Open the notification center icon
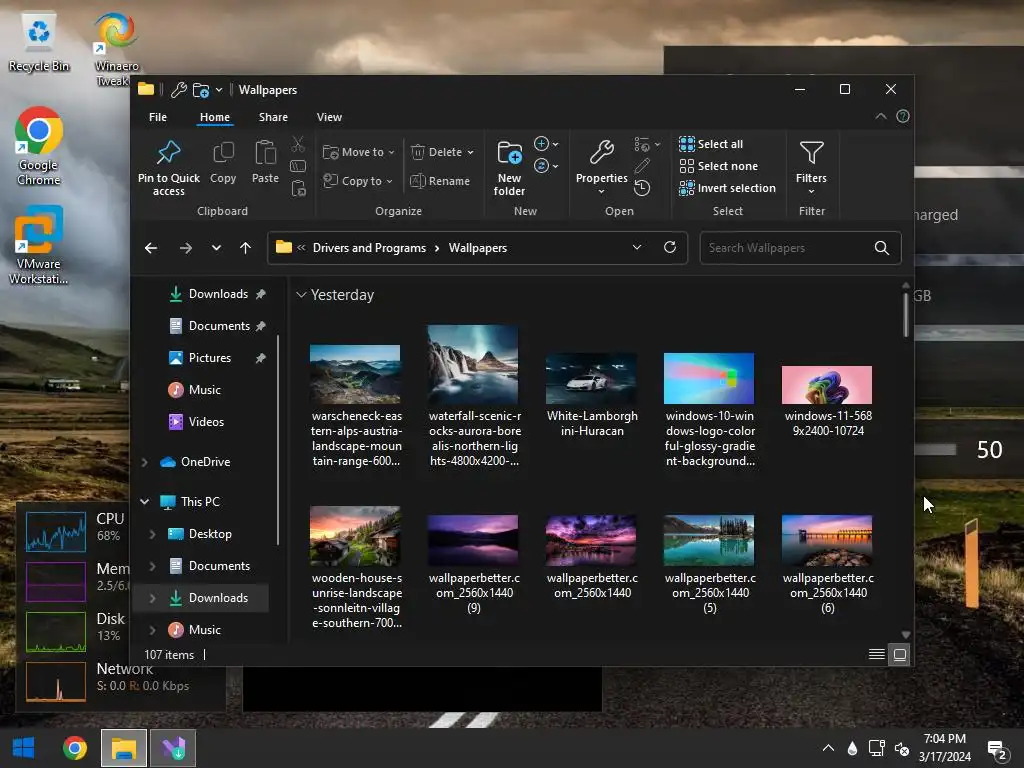1024x768 pixels. (x=997, y=750)
